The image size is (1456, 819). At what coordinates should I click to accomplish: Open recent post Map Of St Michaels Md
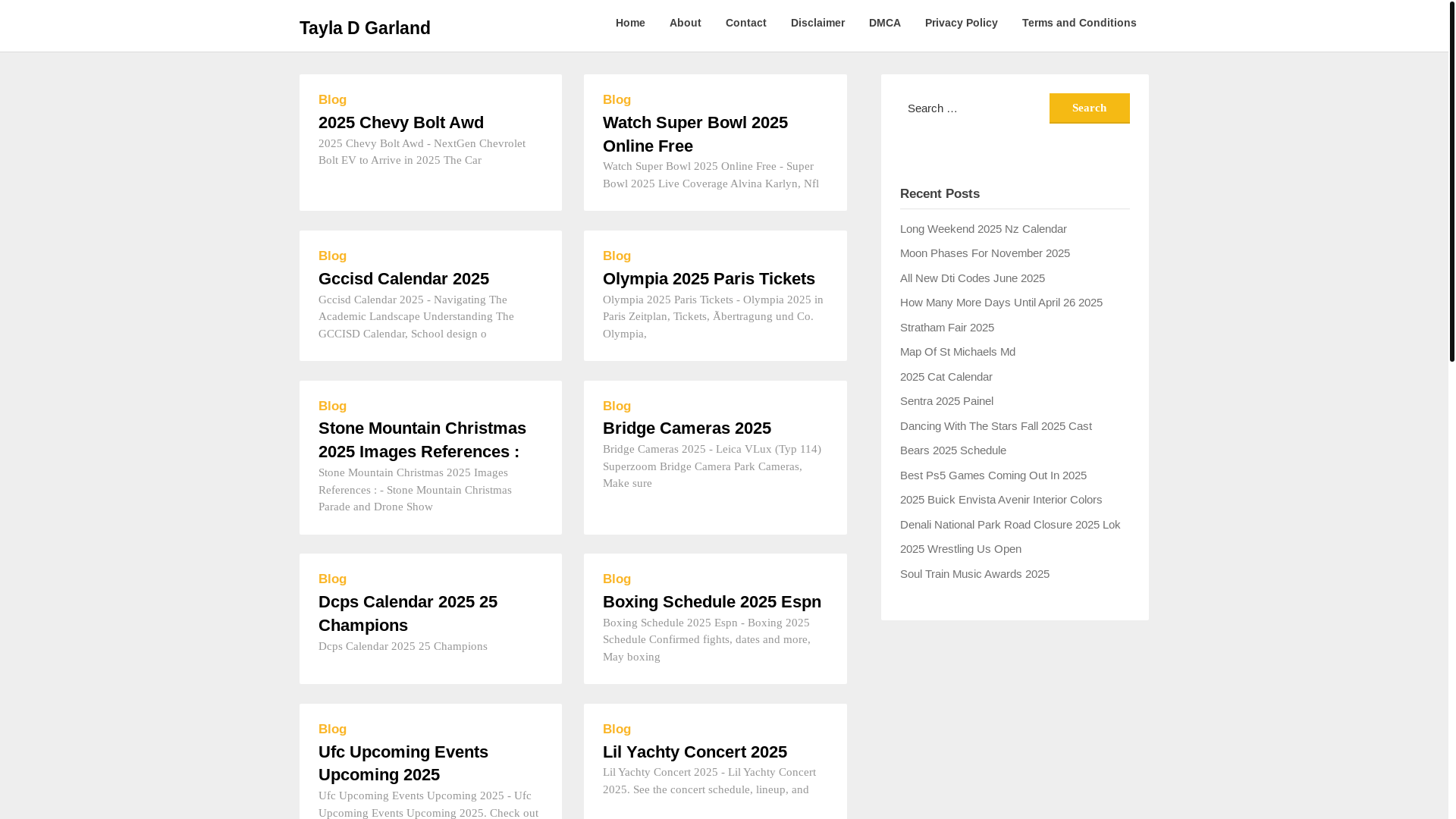[x=957, y=352]
